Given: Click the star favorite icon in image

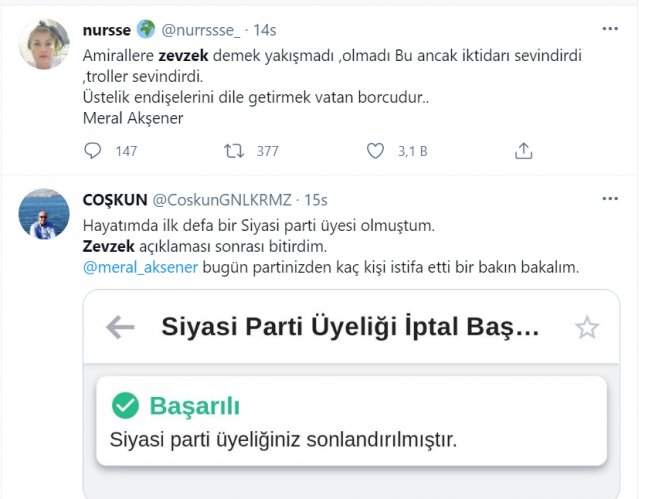Looking at the screenshot, I should pos(587,327).
